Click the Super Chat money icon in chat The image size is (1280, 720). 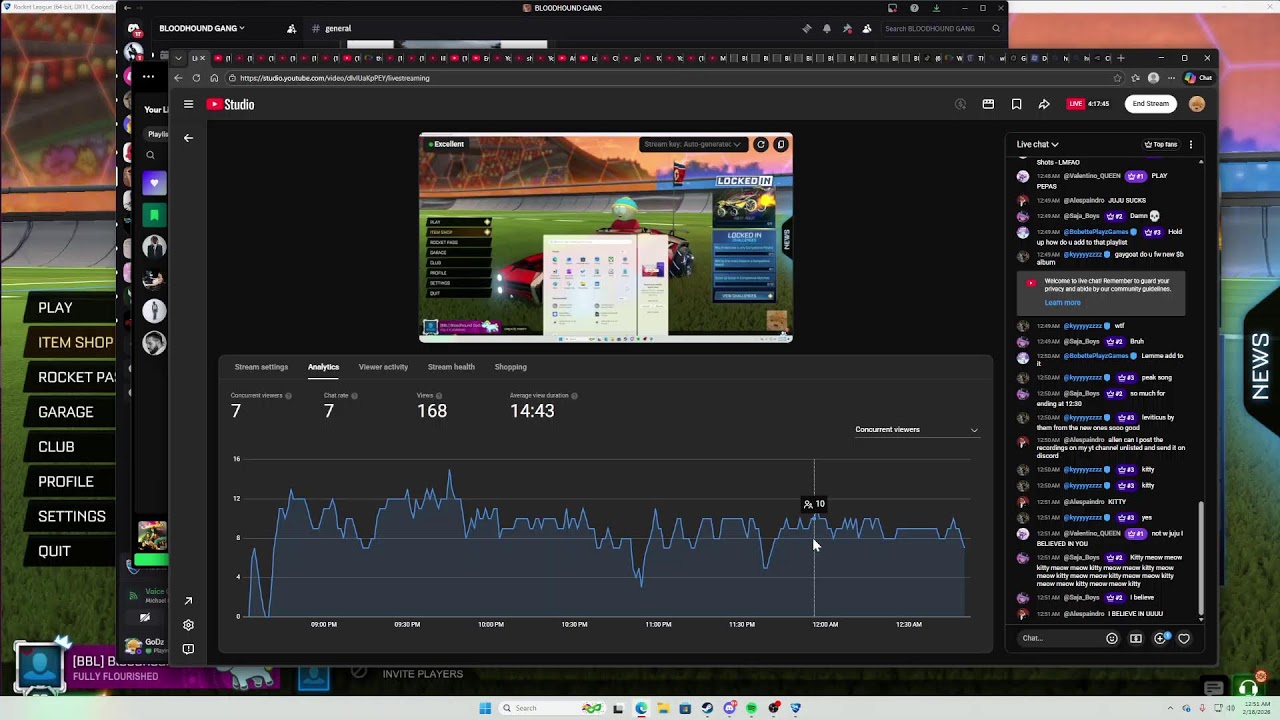[x=1136, y=638]
